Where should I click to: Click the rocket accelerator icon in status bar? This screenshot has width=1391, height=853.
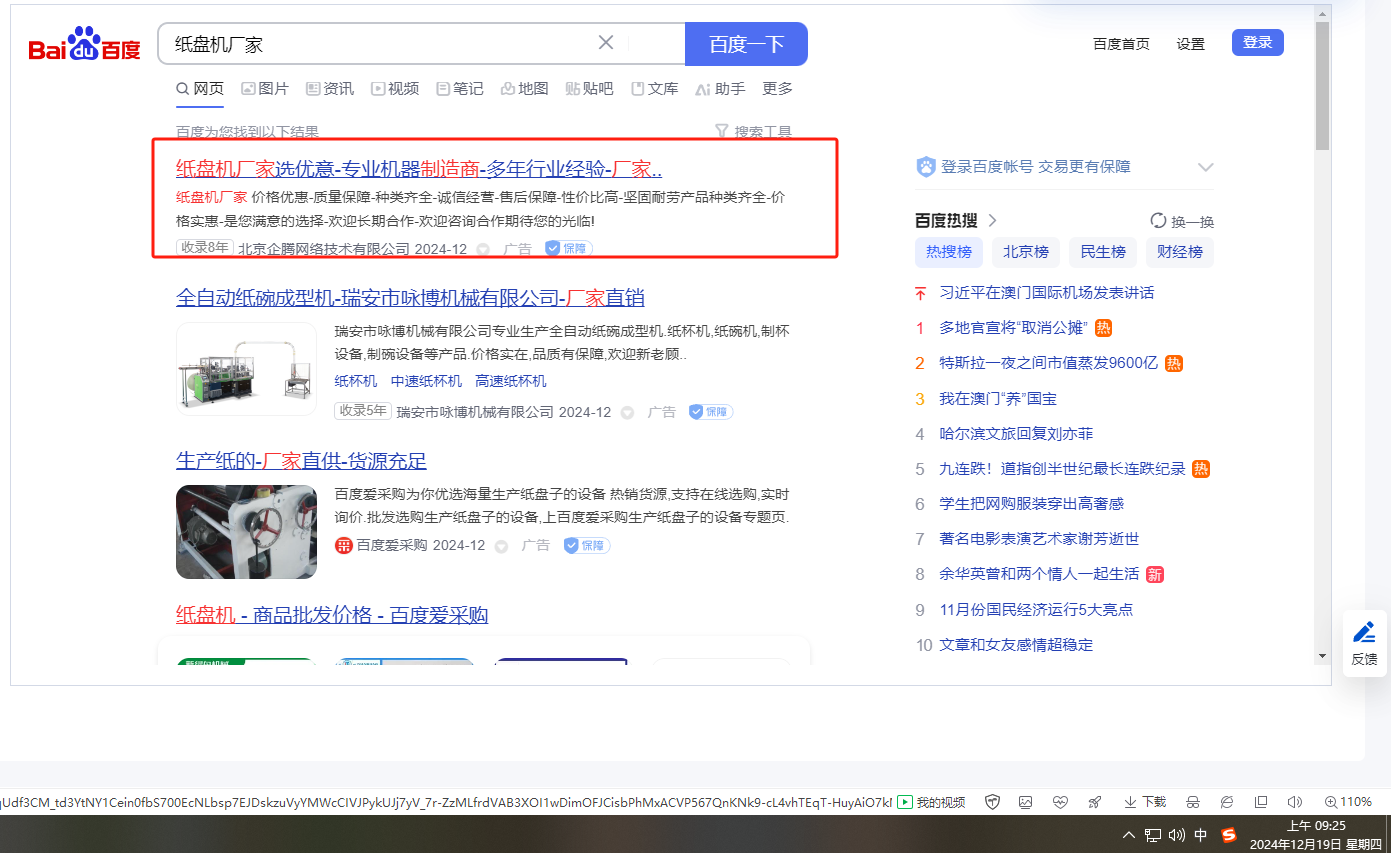click(x=1095, y=802)
